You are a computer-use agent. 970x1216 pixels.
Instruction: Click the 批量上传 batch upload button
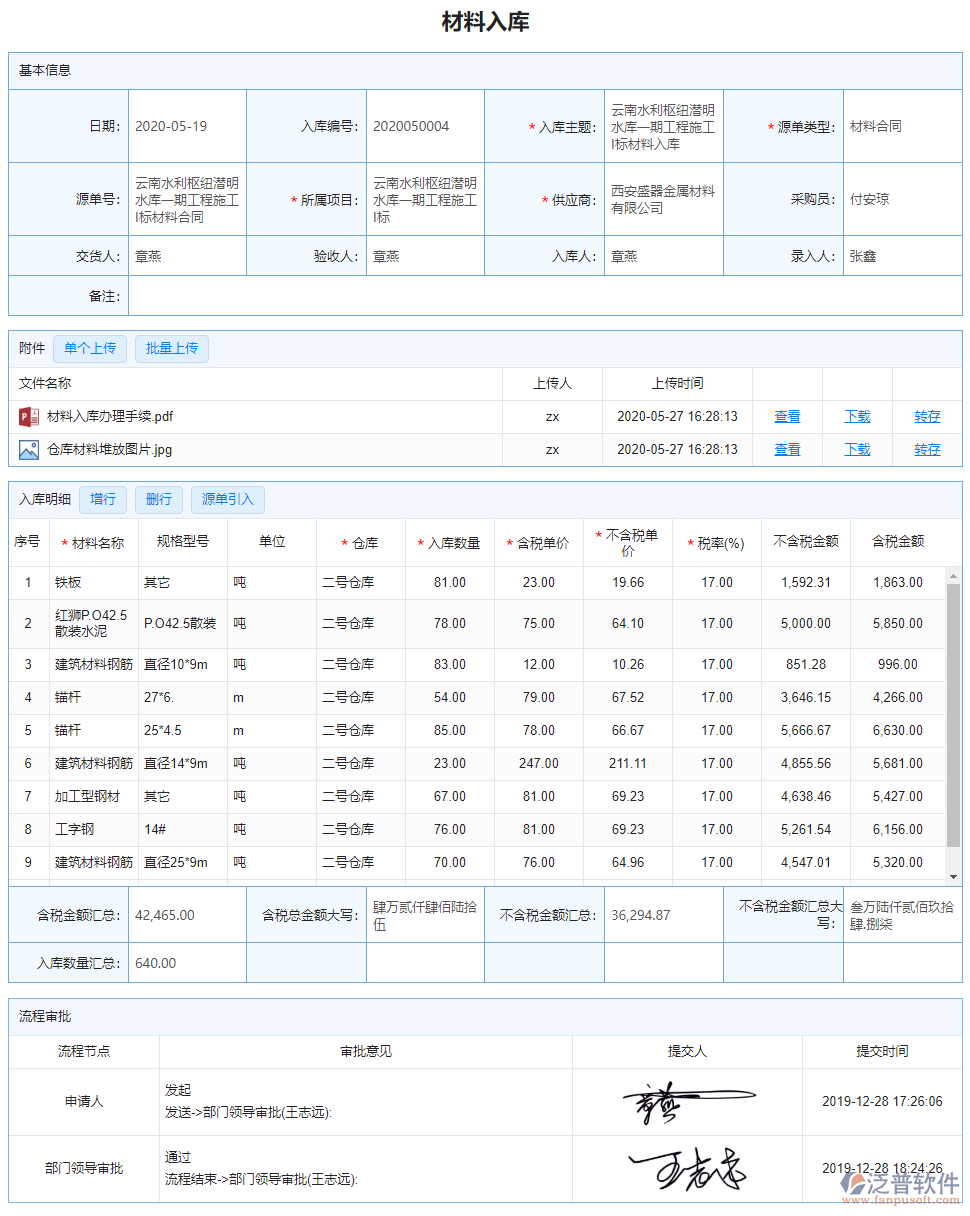tap(172, 348)
